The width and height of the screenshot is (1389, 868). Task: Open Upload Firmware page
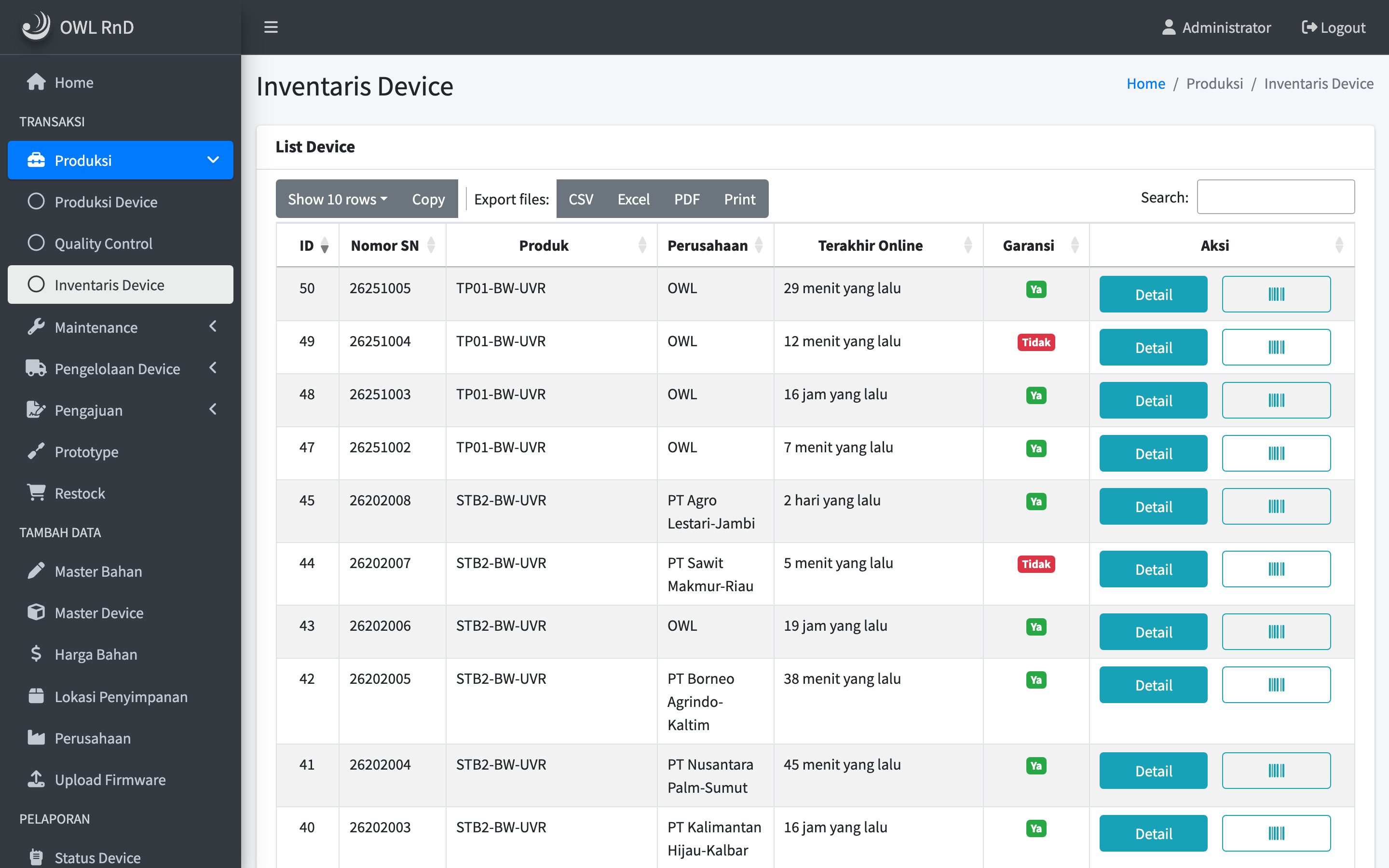coord(121,779)
